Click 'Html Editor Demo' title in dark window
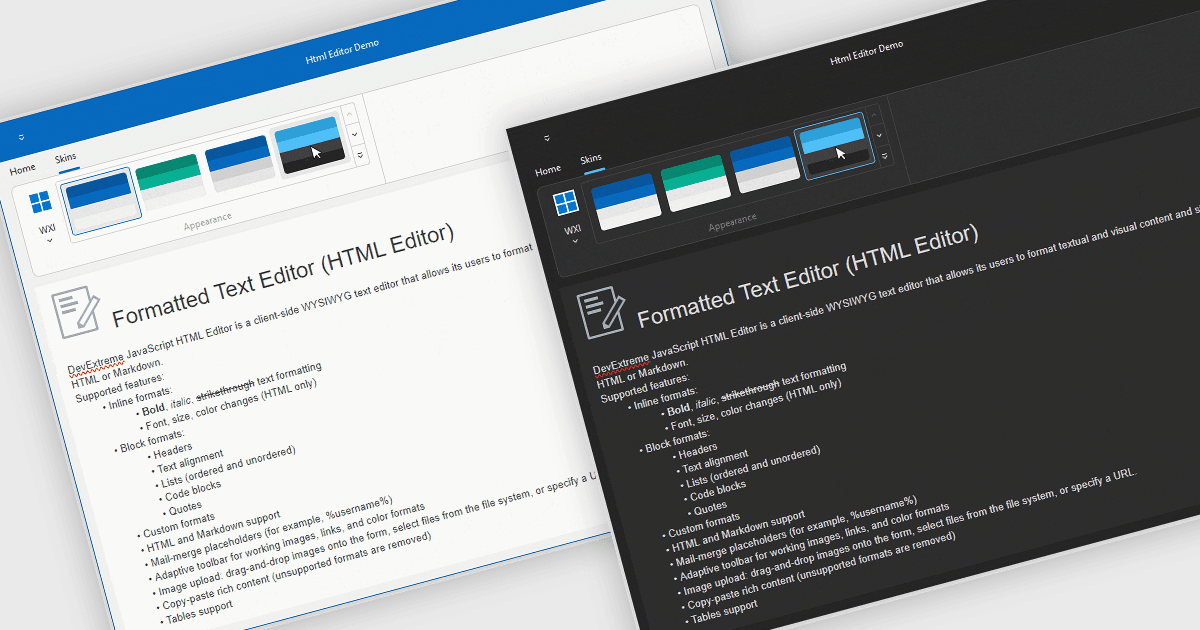Image resolution: width=1200 pixels, height=630 pixels. click(866, 53)
